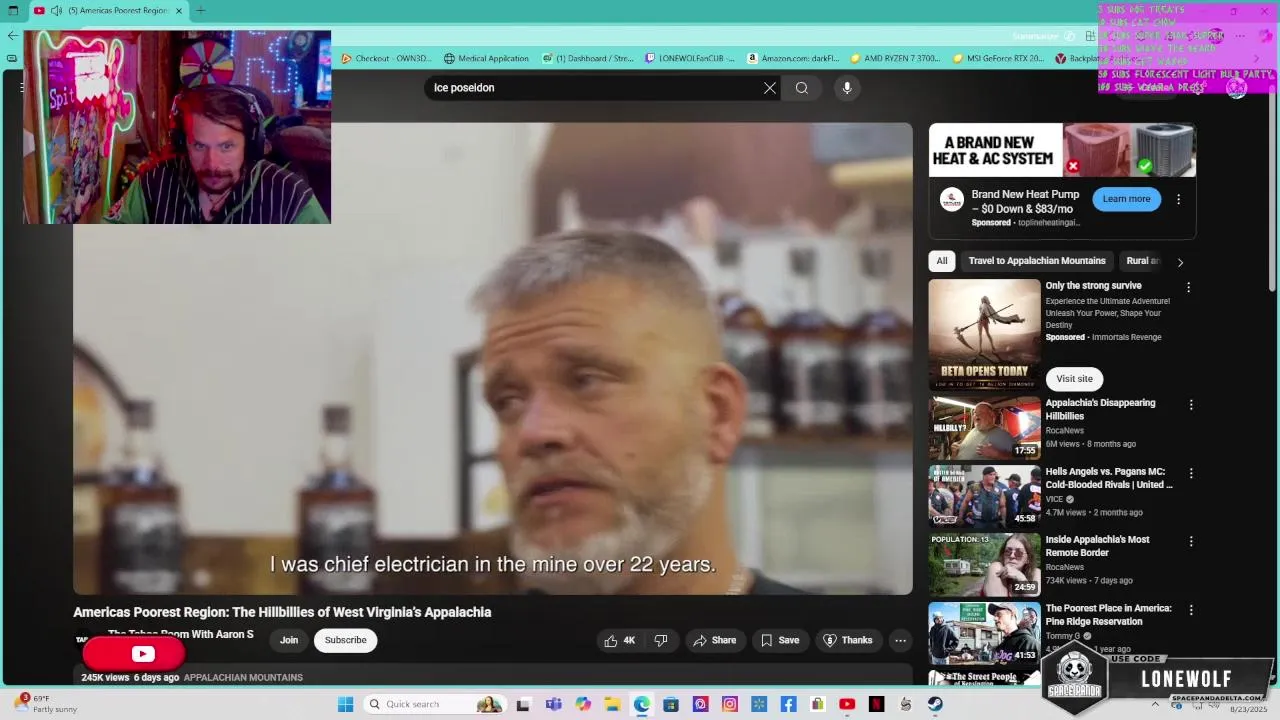The image size is (1280, 720).
Task: Select the Rural chip
Action: coord(1143,261)
